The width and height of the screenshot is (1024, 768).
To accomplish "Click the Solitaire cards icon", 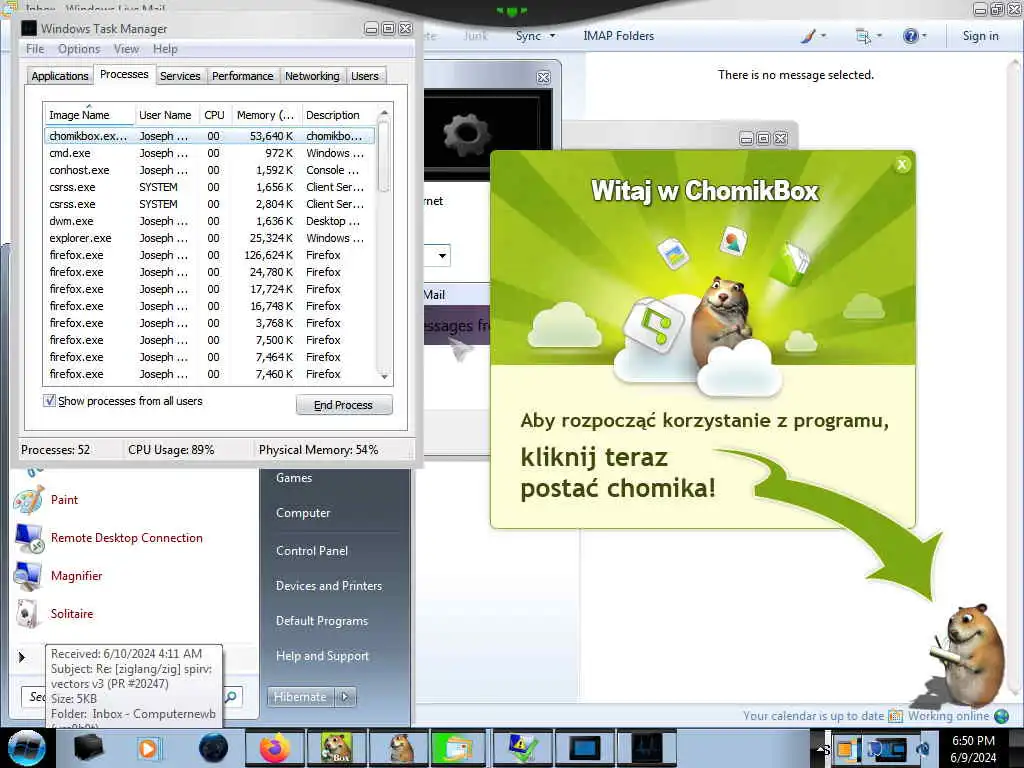I will [28, 614].
